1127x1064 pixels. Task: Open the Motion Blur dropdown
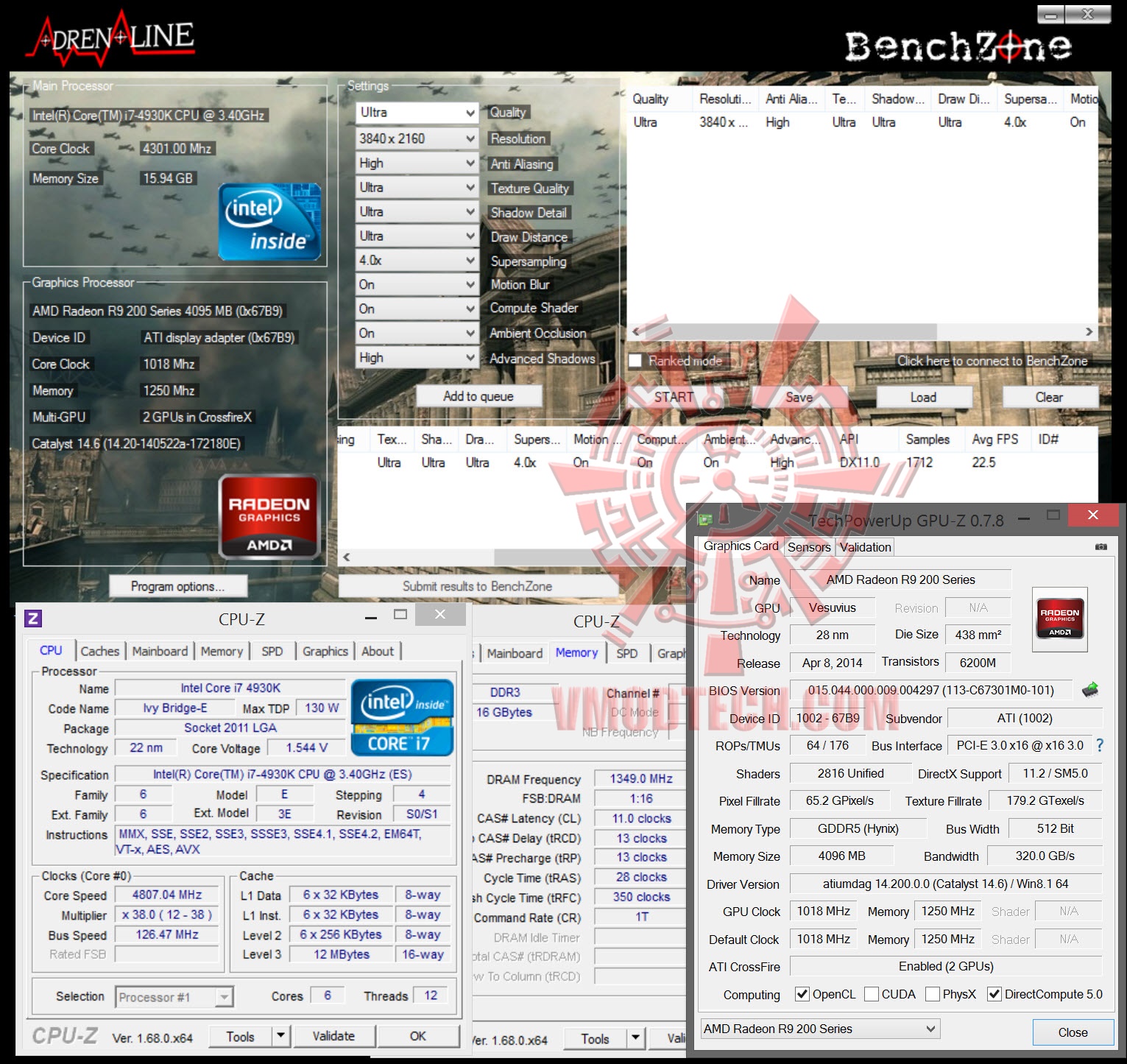tap(417, 284)
